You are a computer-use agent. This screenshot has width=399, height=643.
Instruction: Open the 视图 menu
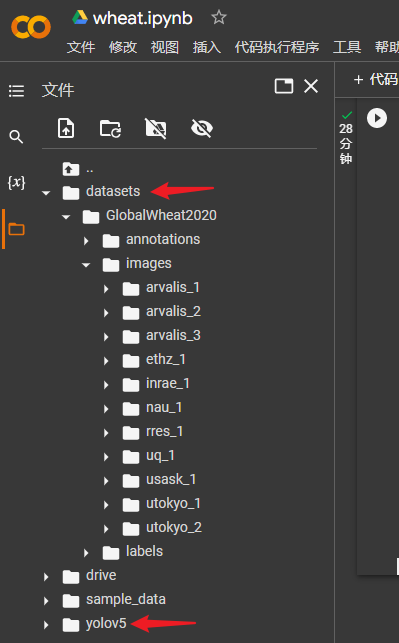pos(164,47)
